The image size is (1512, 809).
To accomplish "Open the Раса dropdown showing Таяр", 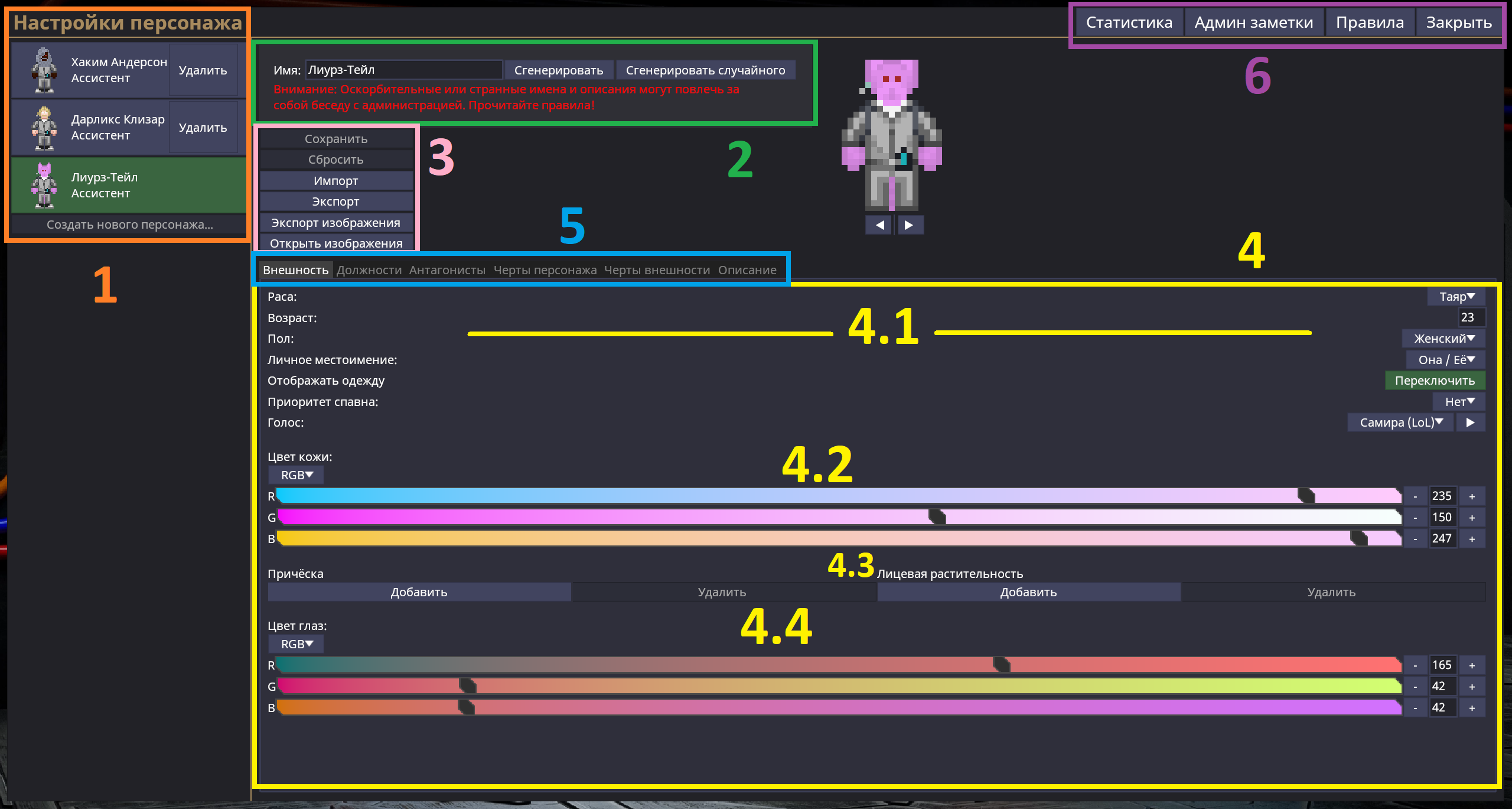I will 1456,297.
